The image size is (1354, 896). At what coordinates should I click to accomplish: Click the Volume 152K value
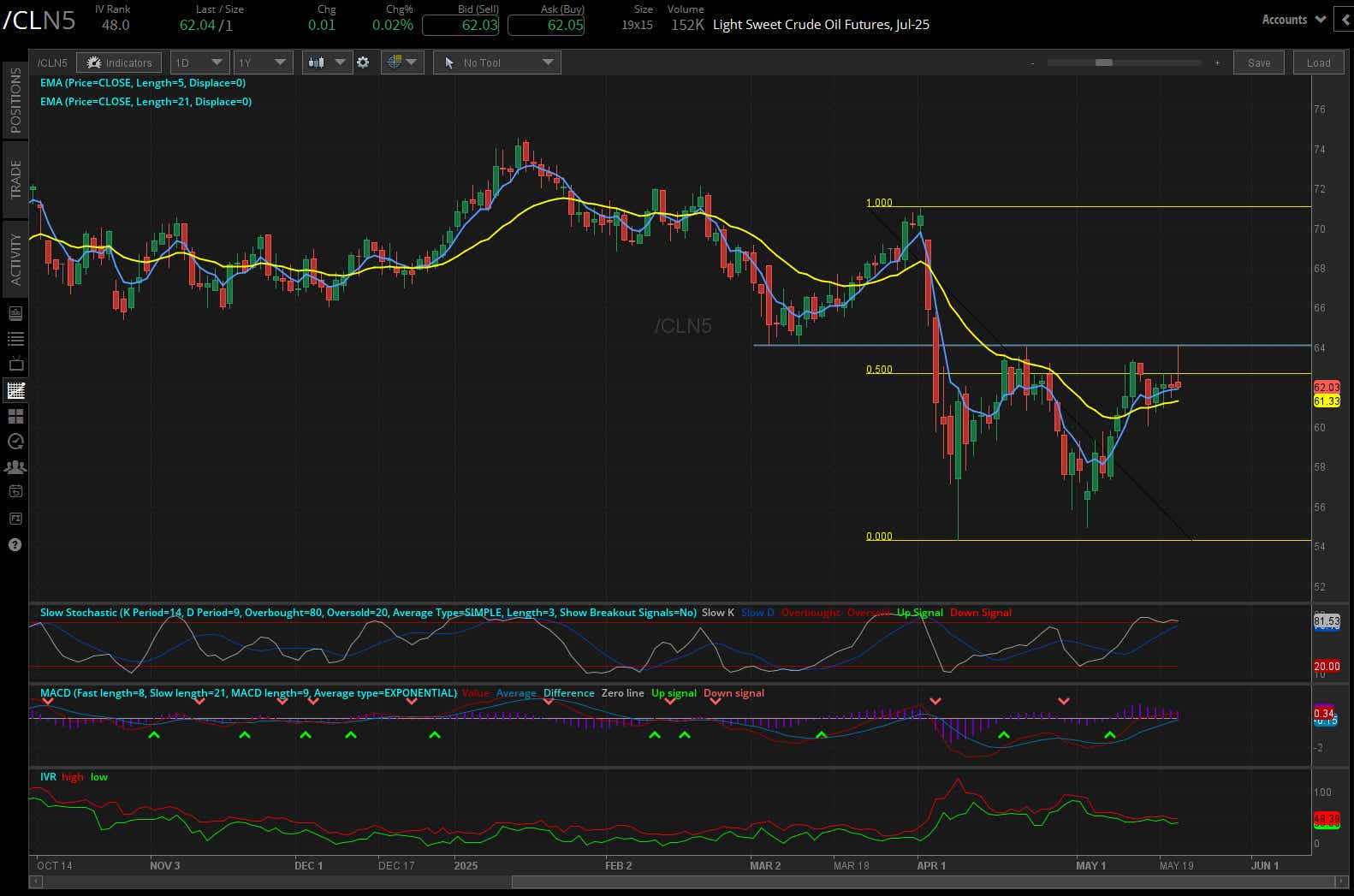tap(688, 25)
